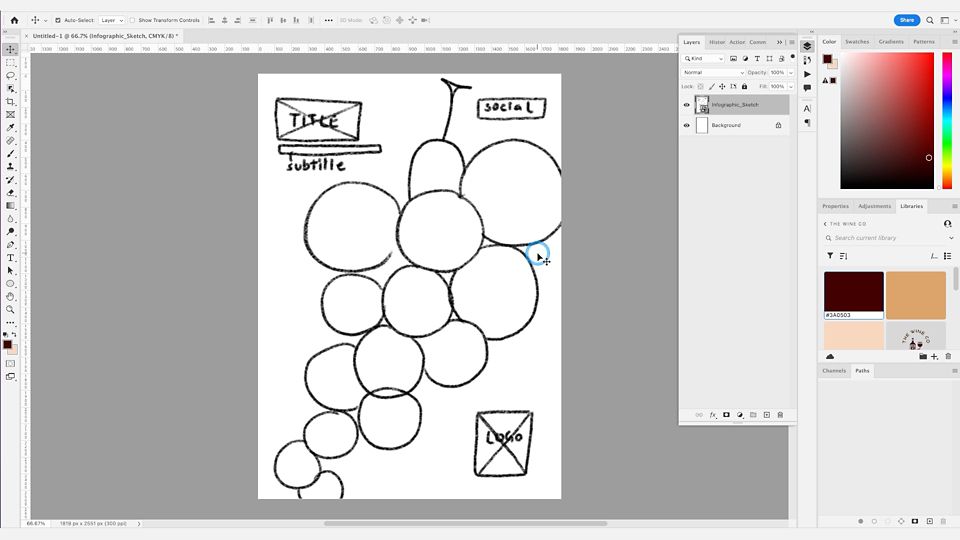The width and height of the screenshot is (960, 540).
Task: Expand the layer Opacity dropdown arrow
Action: 790,73
